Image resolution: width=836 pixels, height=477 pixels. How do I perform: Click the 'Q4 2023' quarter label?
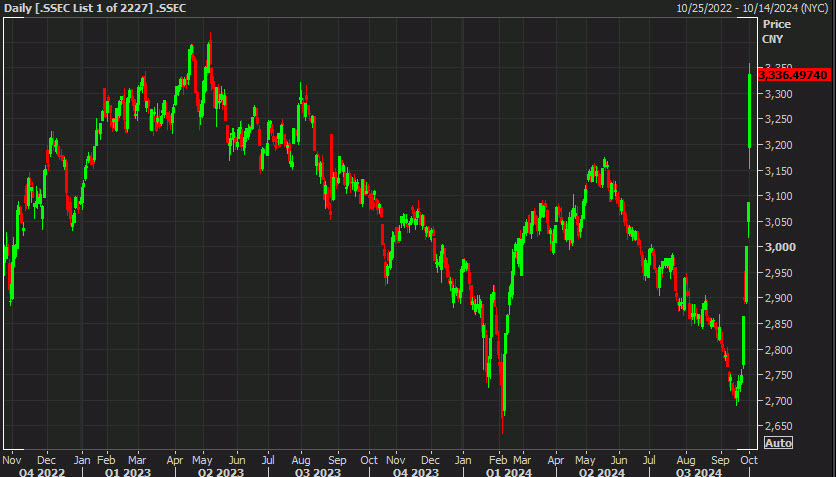click(416, 472)
